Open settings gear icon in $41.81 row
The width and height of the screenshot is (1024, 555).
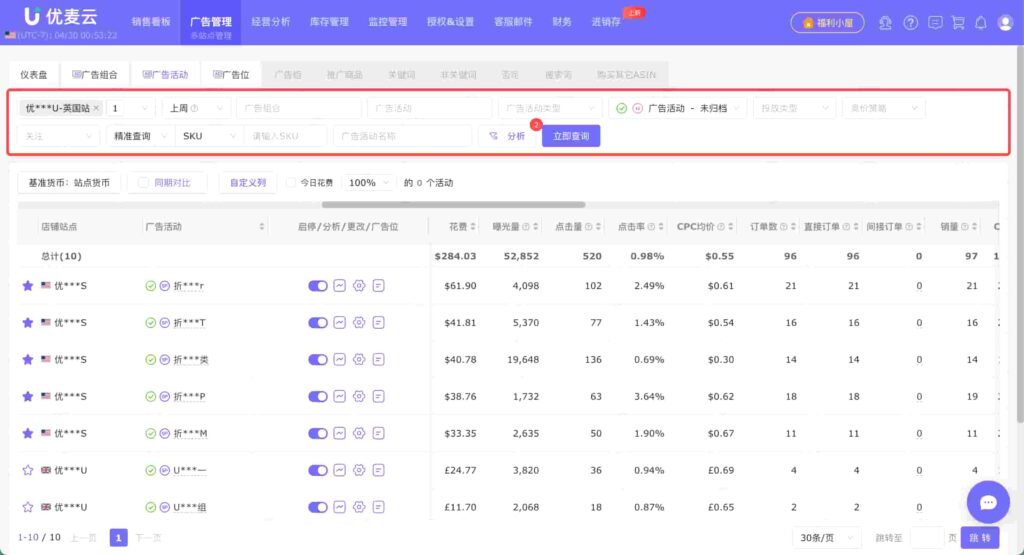coord(359,323)
